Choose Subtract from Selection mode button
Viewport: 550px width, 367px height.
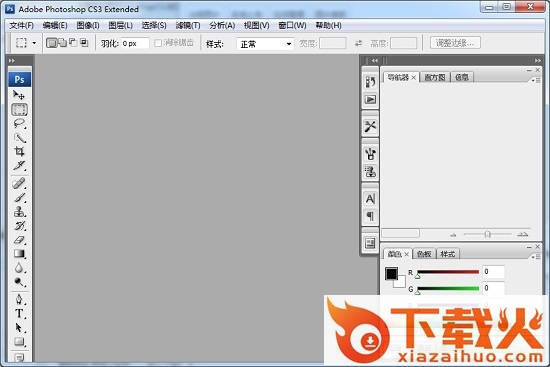coord(73,43)
